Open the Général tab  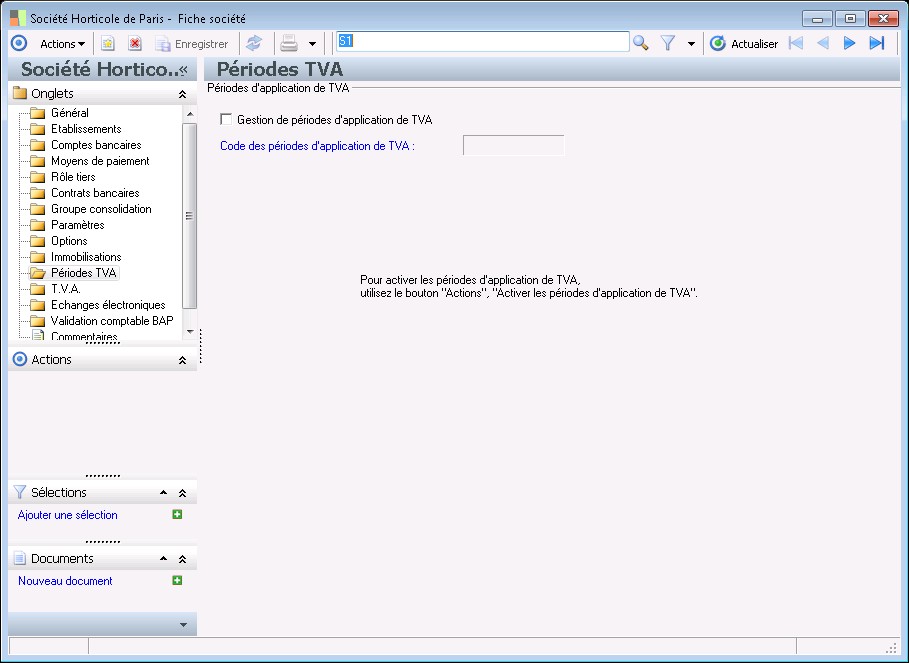[x=70, y=113]
